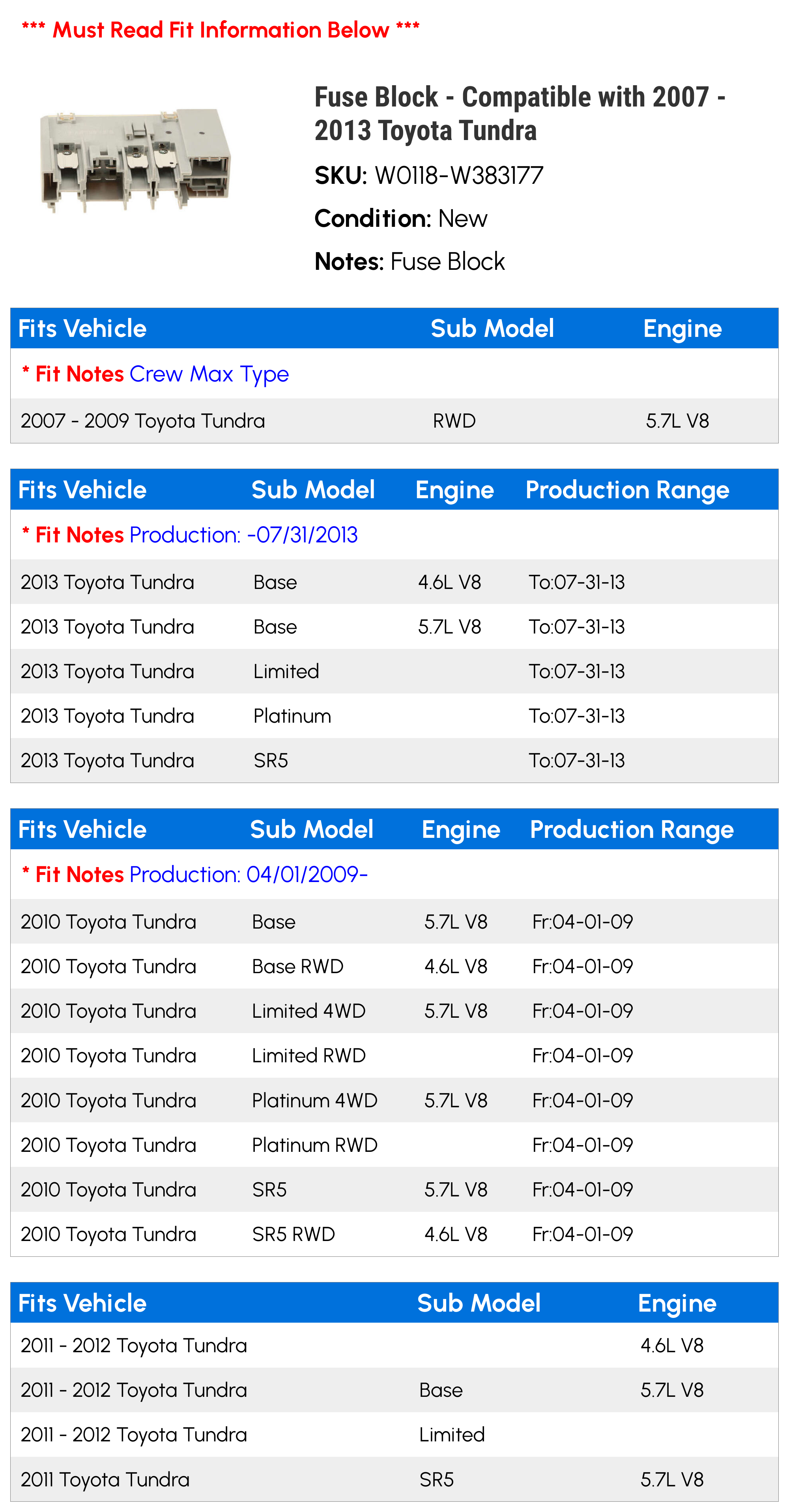Image resolution: width=789 pixels, height=1512 pixels.
Task: Click the red 'Must Read Fit Information Below' notice
Action: (221, 29)
